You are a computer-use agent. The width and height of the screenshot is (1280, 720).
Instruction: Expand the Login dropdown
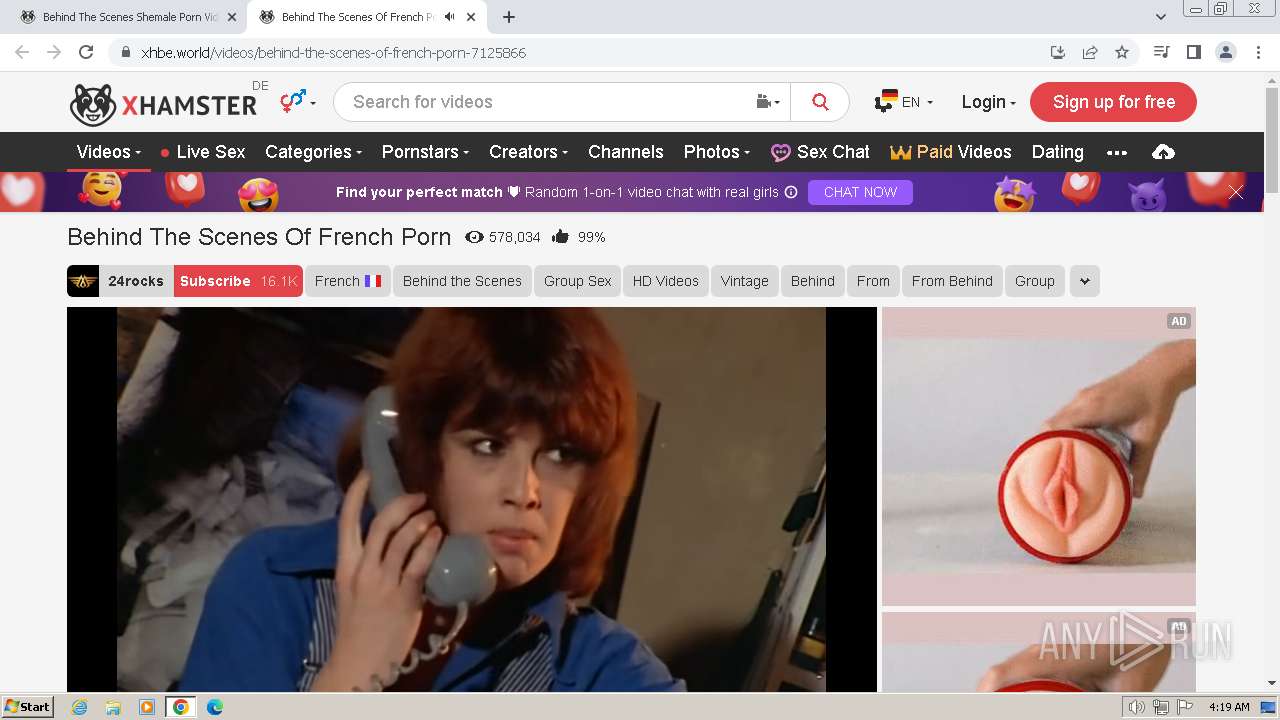click(988, 102)
